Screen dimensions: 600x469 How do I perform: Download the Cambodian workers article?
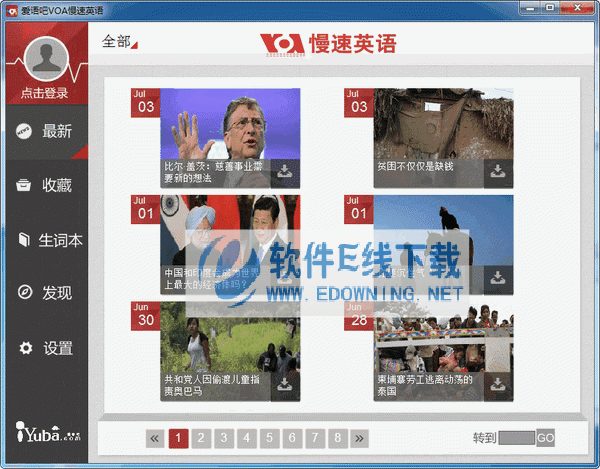[x=498, y=384]
